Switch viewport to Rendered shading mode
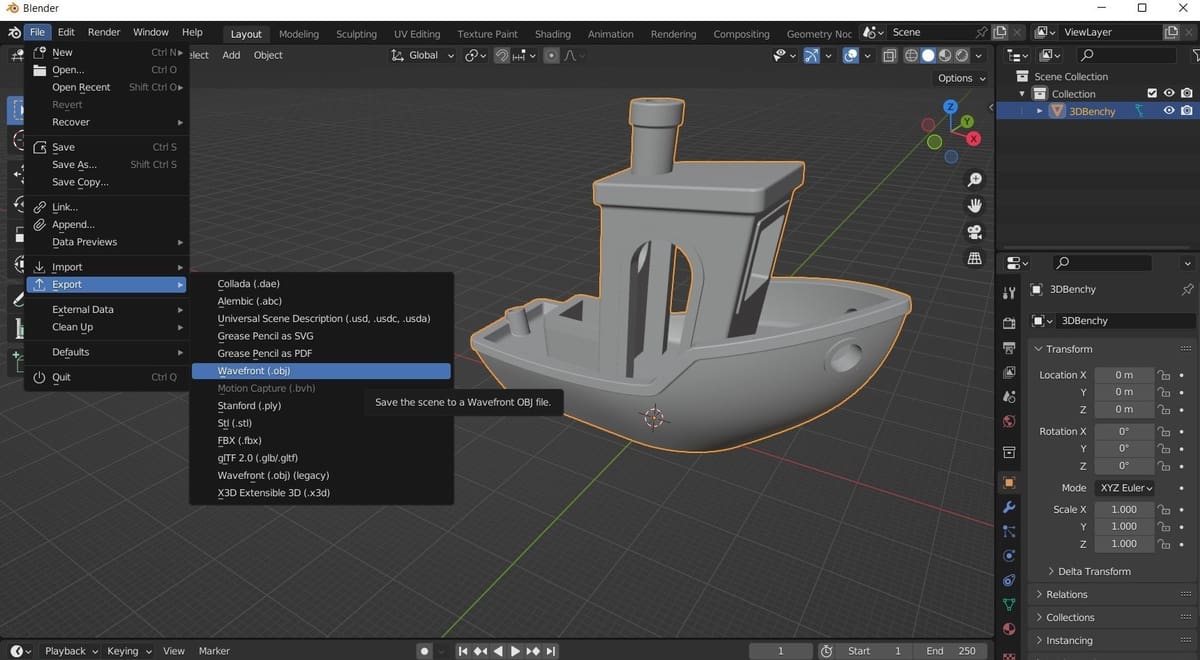This screenshot has width=1200, height=660. [961, 55]
